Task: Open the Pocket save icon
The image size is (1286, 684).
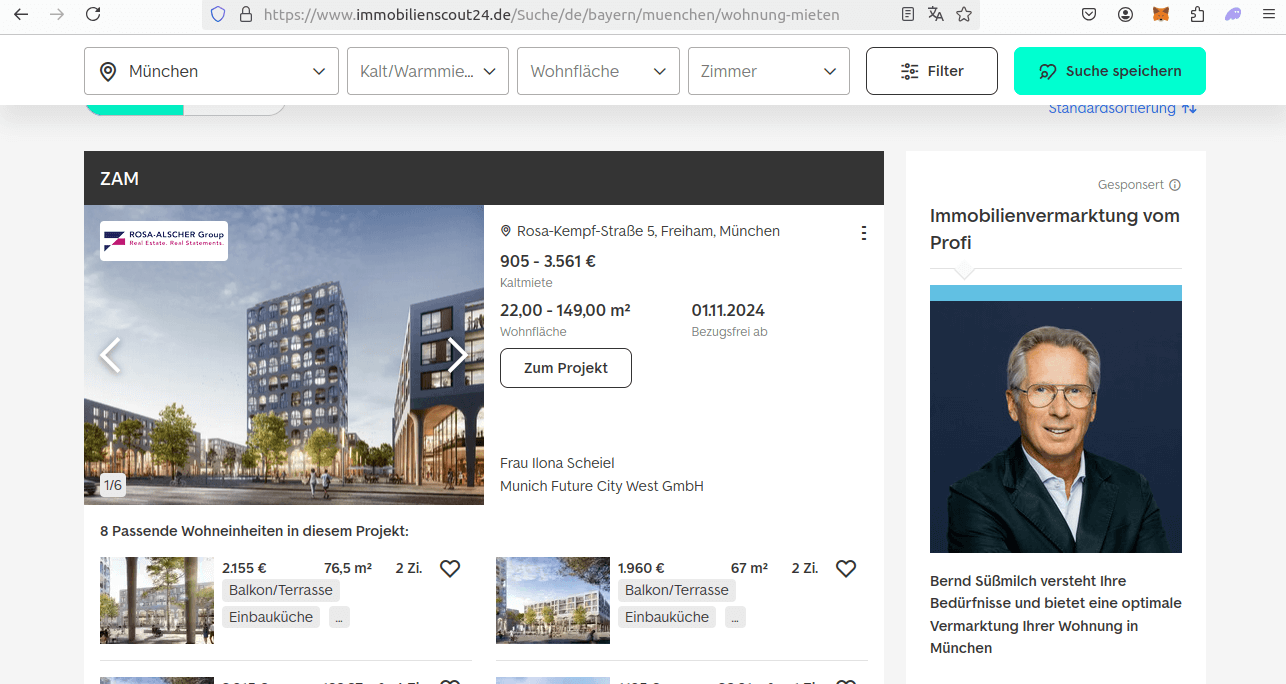Action: [x=1090, y=14]
